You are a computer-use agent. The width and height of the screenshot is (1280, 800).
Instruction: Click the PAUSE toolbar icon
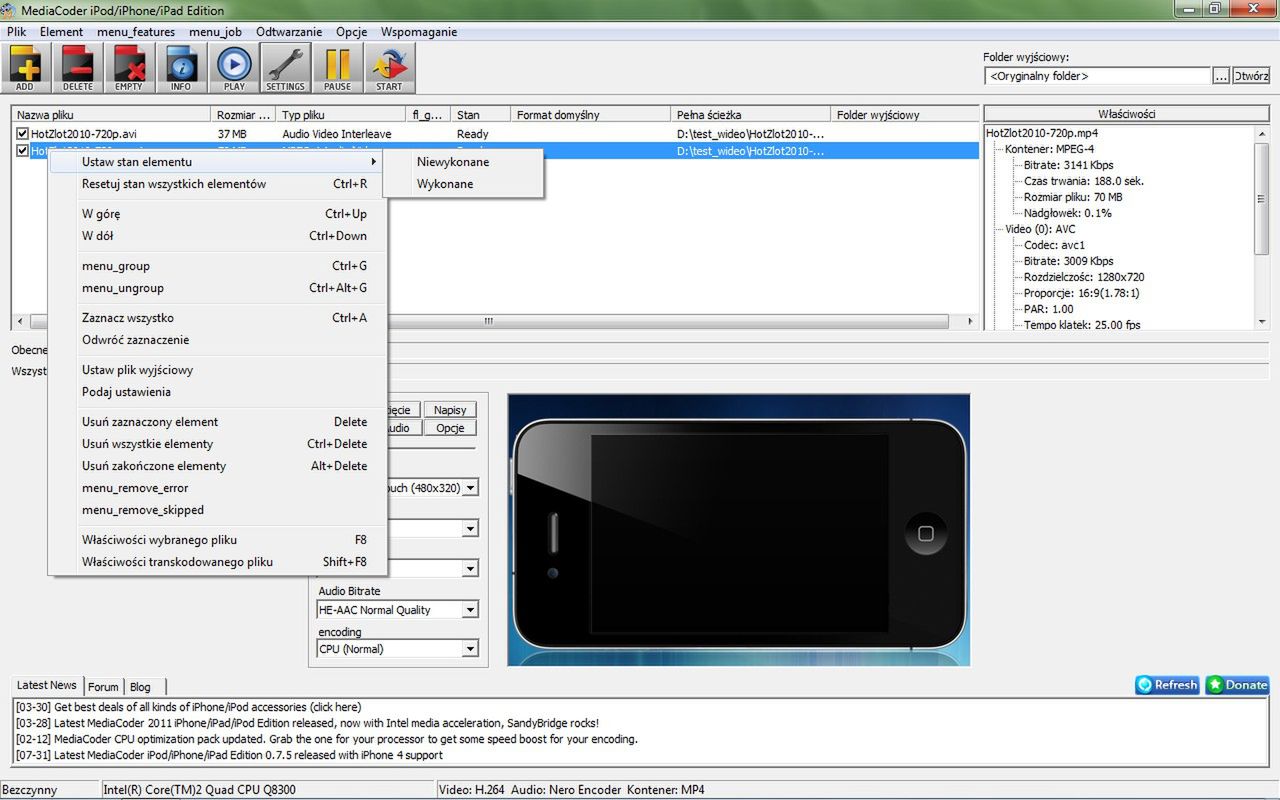pyautogui.click(x=337, y=69)
